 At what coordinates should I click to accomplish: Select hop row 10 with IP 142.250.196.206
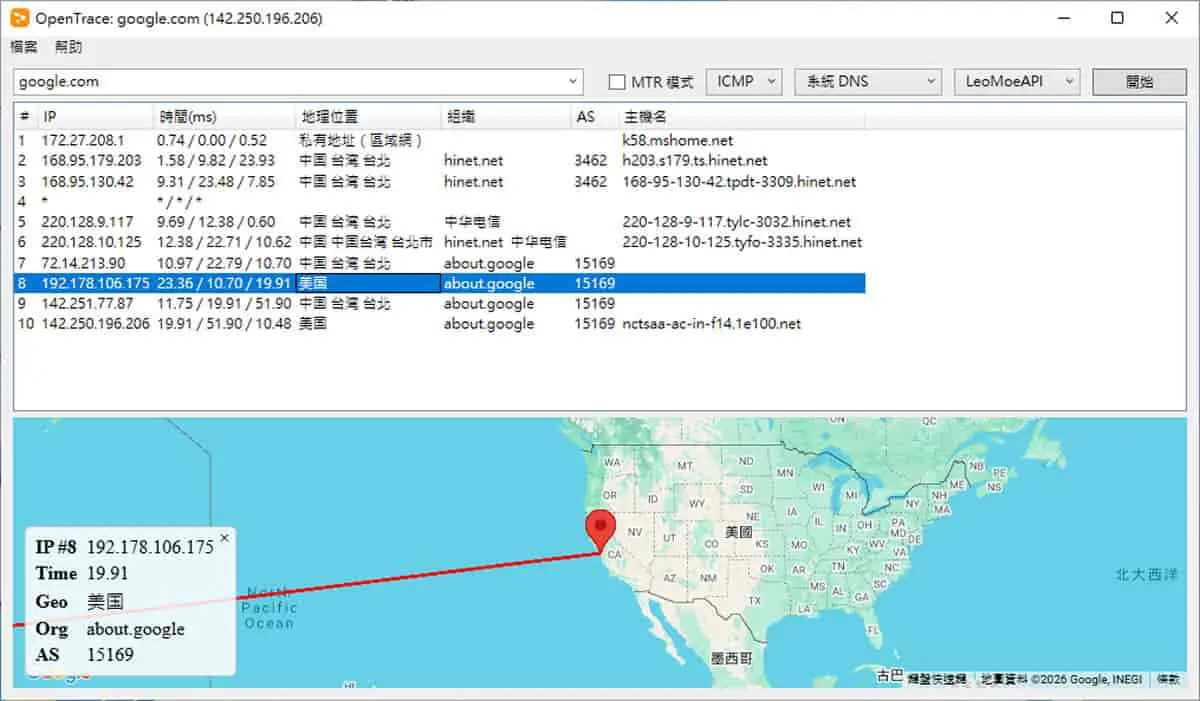click(x=439, y=324)
